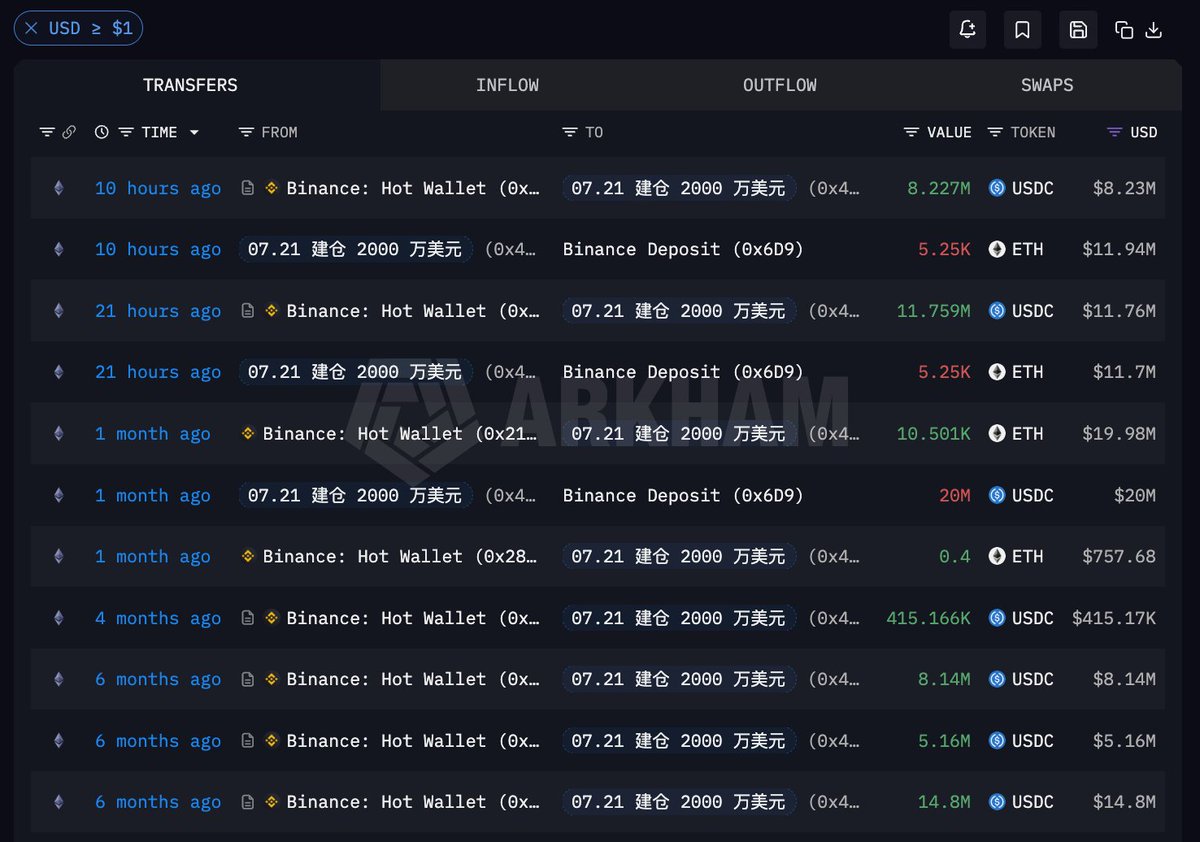Open the '4 months ago' transaction link
1200x842 pixels.
point(158,618)
